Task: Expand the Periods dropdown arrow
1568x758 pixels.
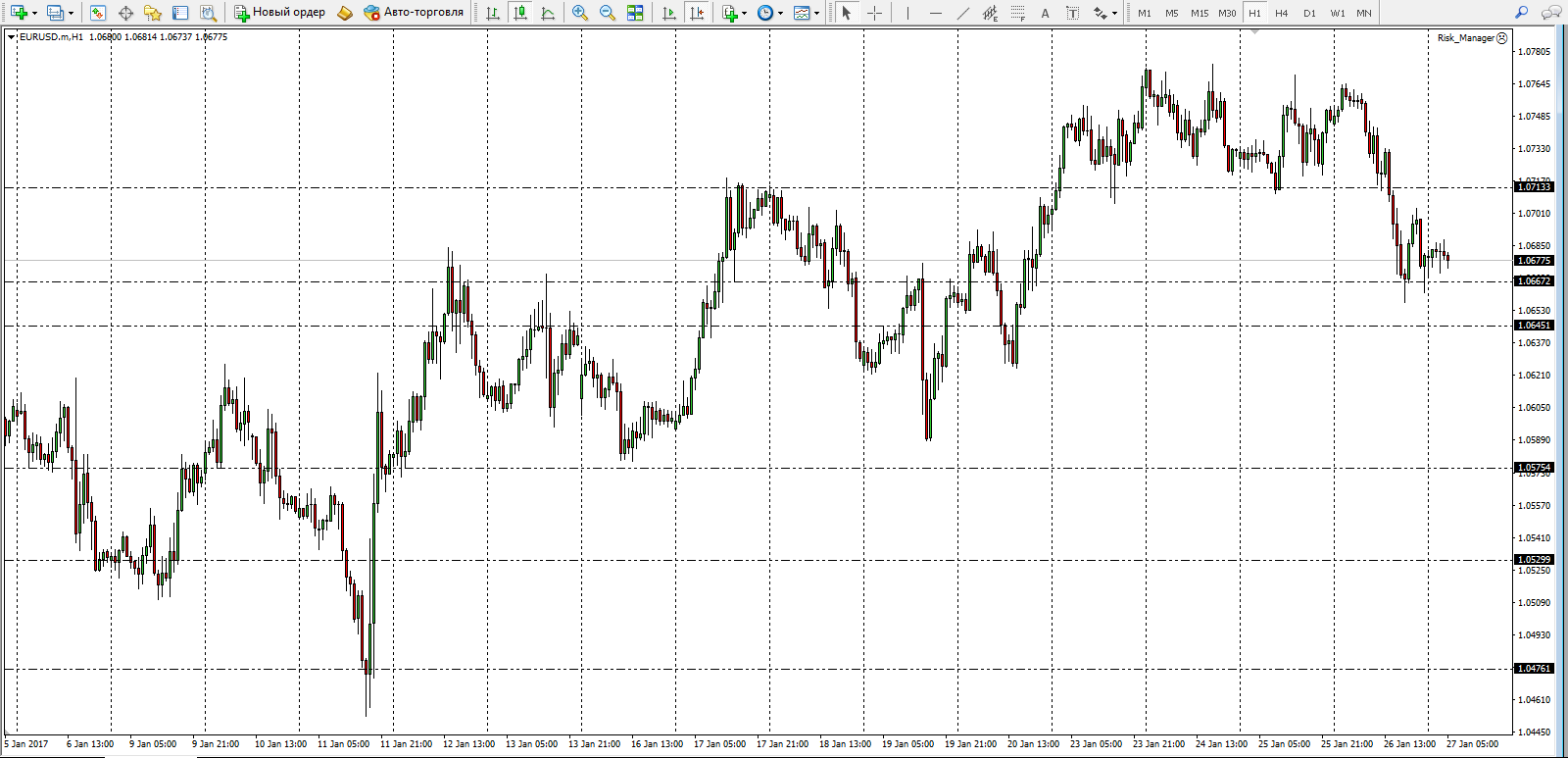Action: tap(780, 14)
